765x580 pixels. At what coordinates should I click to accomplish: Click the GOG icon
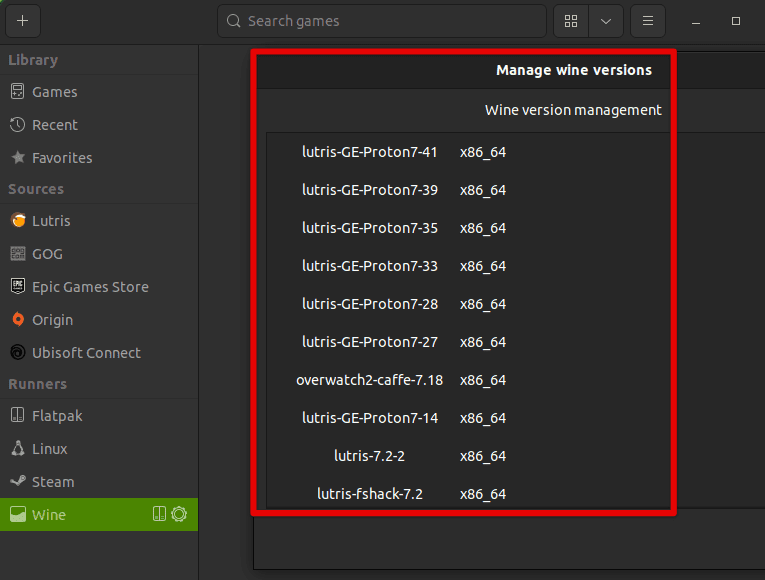click(18, 254)
